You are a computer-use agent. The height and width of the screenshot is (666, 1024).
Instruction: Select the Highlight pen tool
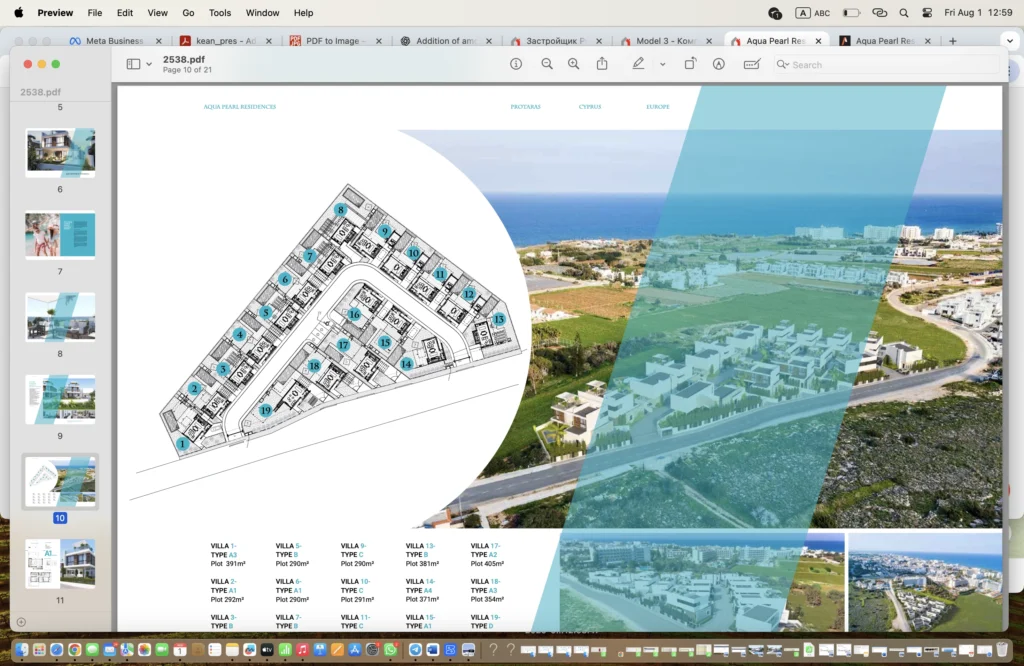[x=638, y=63]
